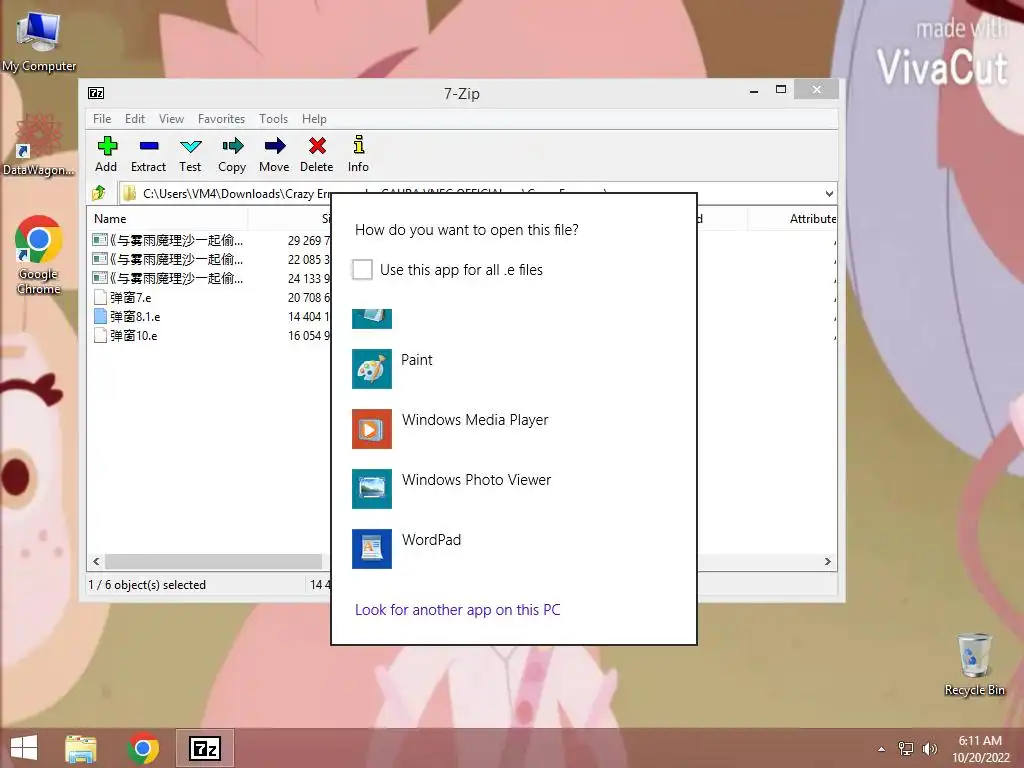Click the '1 / 6 object(s) selected' status text
Image resolution: width=1024 pixels, height=768 pixels.
[147, 584]
